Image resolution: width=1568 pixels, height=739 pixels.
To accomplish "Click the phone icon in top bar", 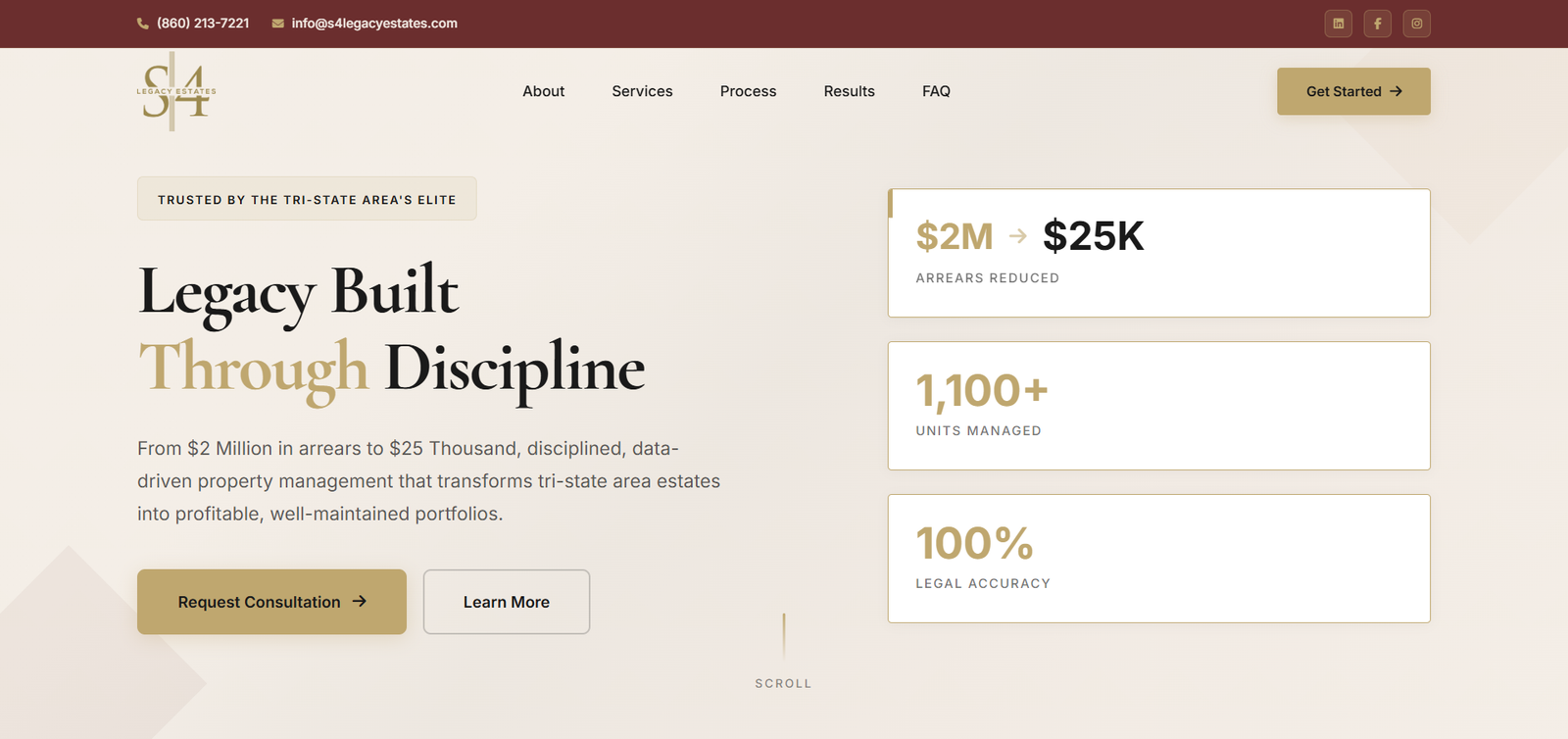I will coord(143,24).
